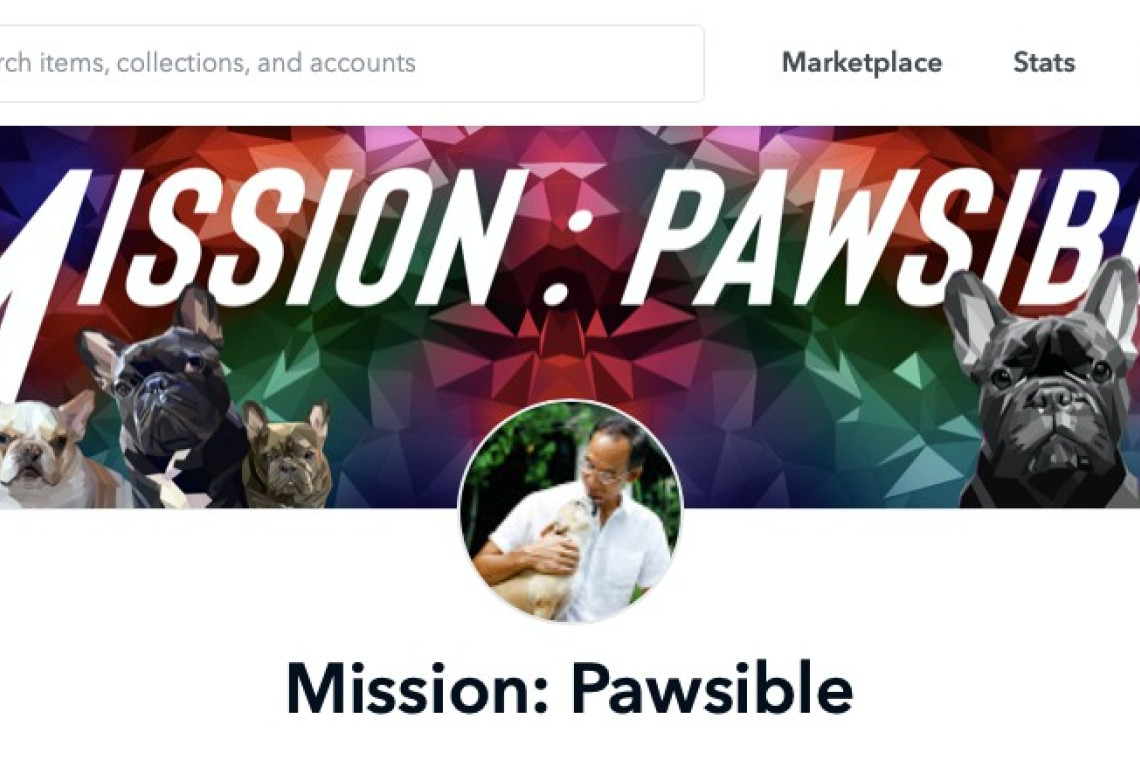Select the Mission: Pawsible collection title
Image resolution: width=1140 pixels, height=760 pixels.
point(569,688)
